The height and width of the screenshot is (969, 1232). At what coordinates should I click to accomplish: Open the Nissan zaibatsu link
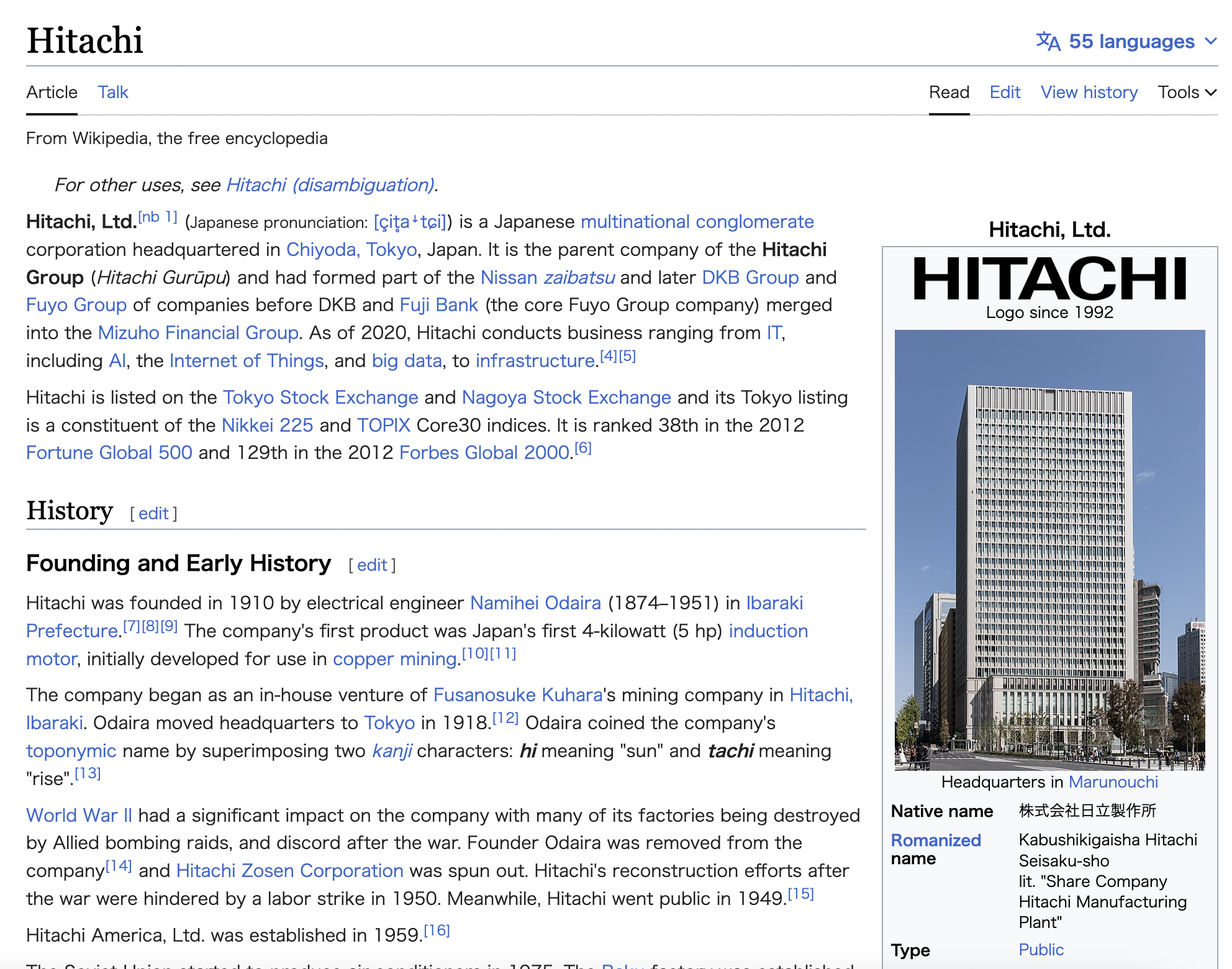coord(548,278)
